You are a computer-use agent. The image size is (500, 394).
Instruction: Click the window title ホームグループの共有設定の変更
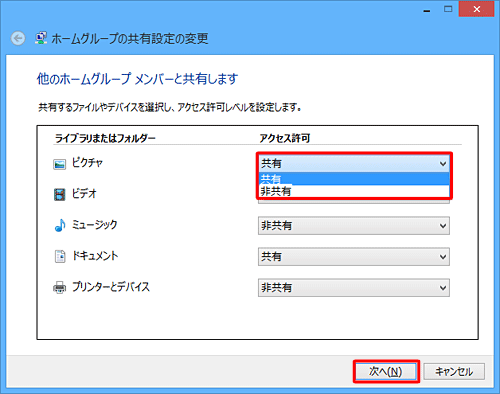pyautogui.click(x=130, y=39)
